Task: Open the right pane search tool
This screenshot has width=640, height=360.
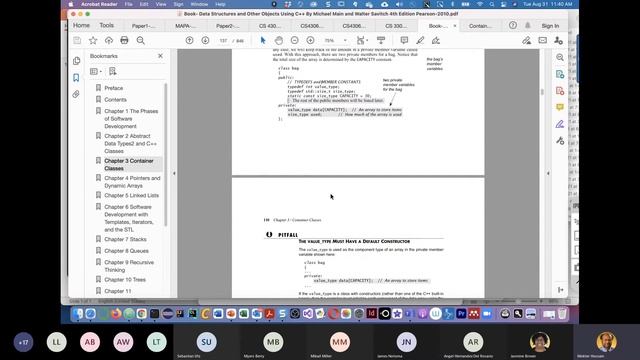Action: (x=560, y=58)
